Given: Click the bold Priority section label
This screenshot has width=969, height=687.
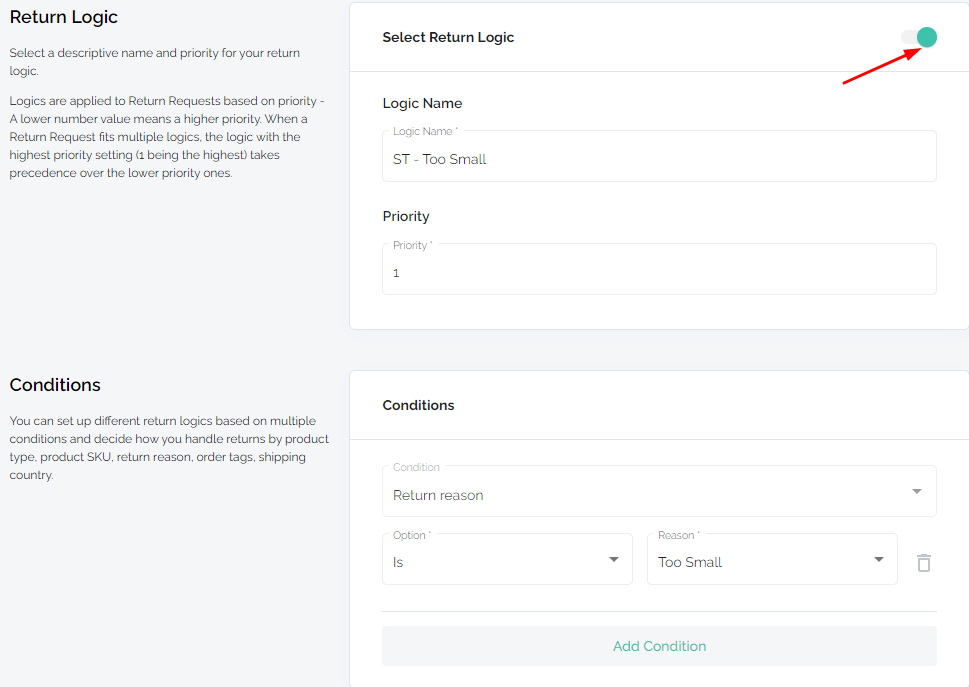Looking at the screenshot, I should 406,216.
